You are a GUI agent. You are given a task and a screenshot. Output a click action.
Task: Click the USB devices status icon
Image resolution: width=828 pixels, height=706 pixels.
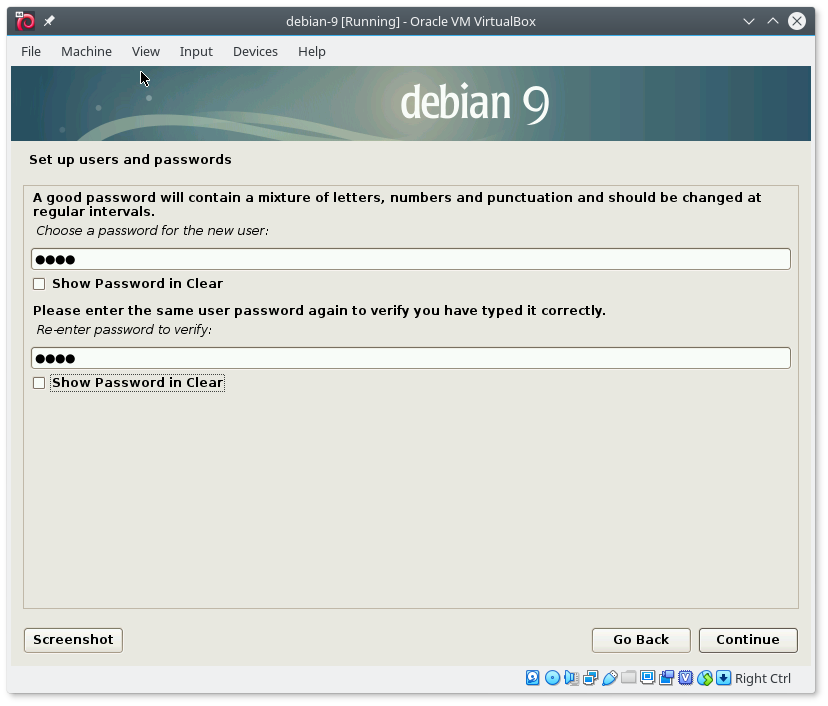609,678
